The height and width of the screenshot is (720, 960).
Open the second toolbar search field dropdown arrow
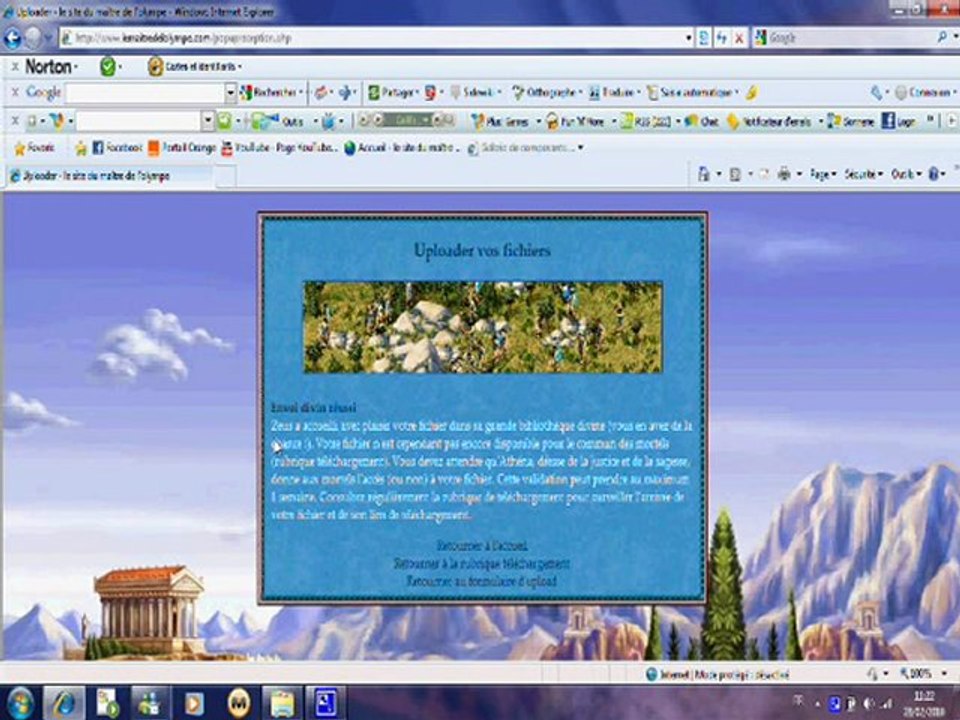pos(208,121)
